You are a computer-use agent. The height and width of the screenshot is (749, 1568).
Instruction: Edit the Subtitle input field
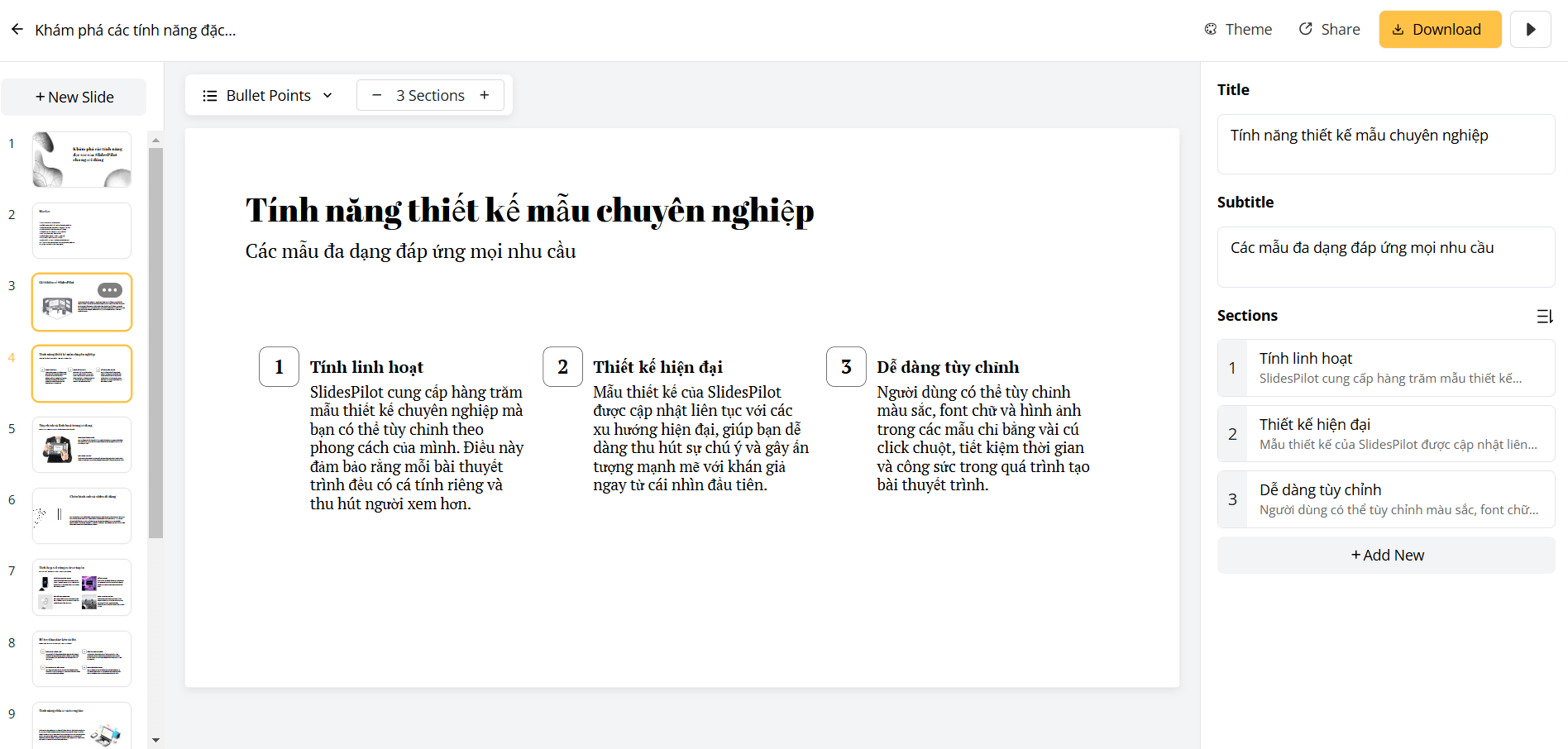[x=1386, y=256]
